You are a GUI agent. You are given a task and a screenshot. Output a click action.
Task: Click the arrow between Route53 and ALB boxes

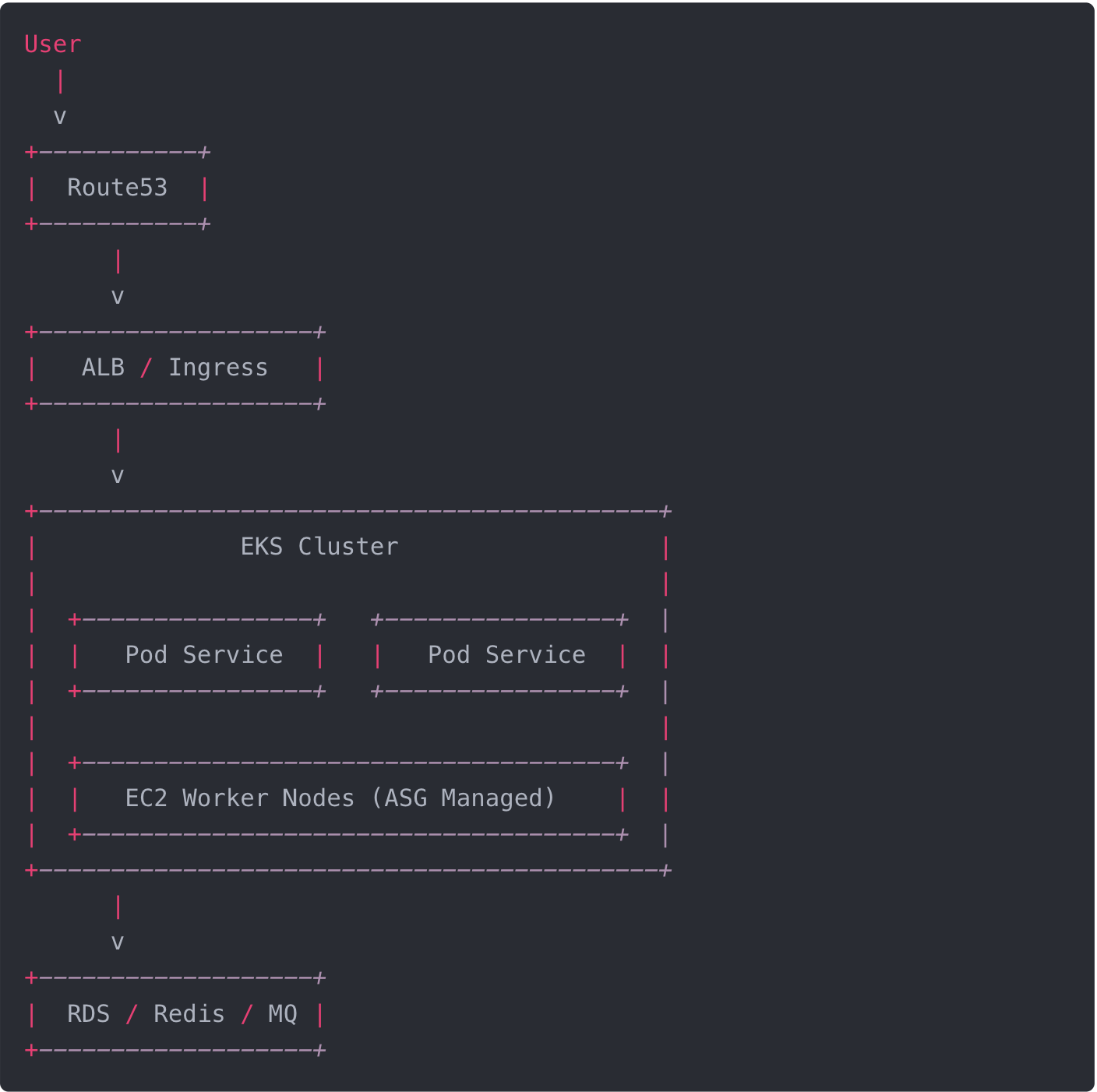tap(117, 296)
